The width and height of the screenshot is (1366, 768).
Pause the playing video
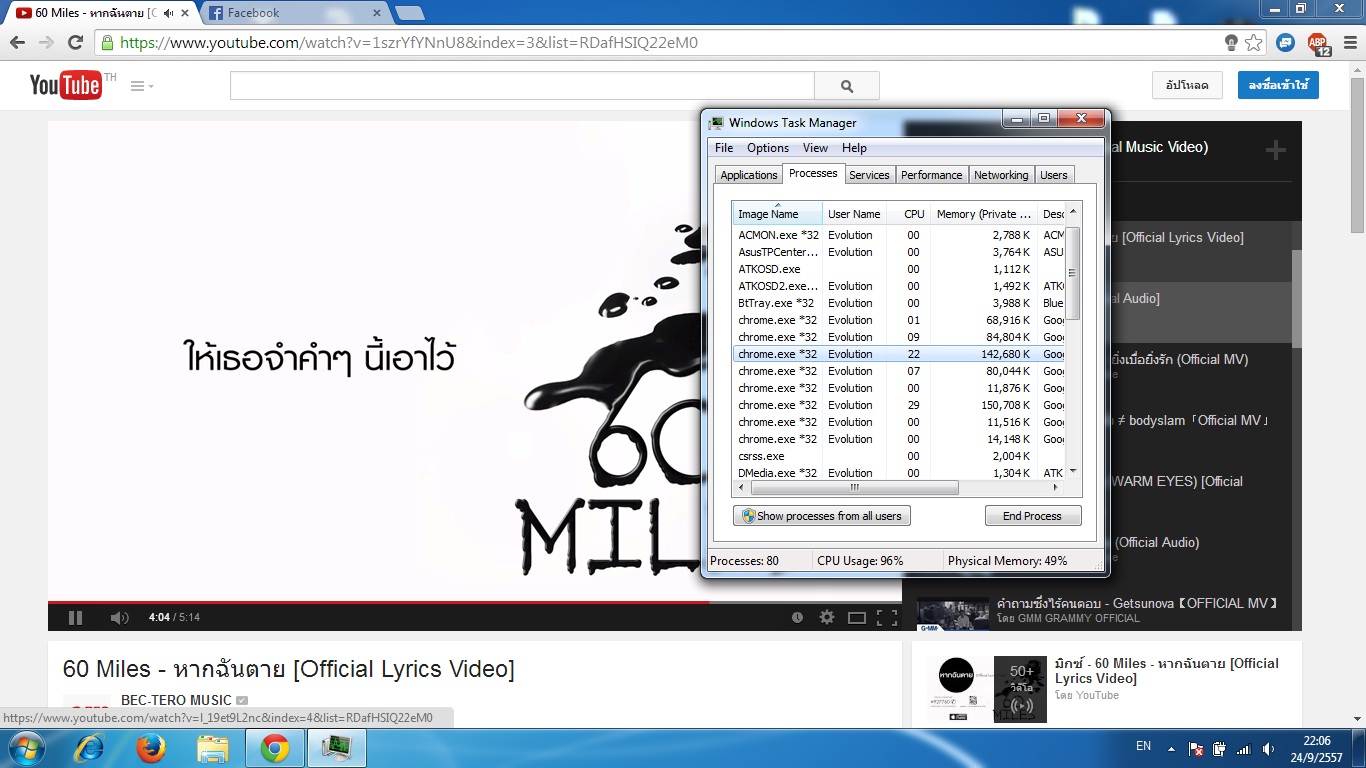(x=75, y=617)
